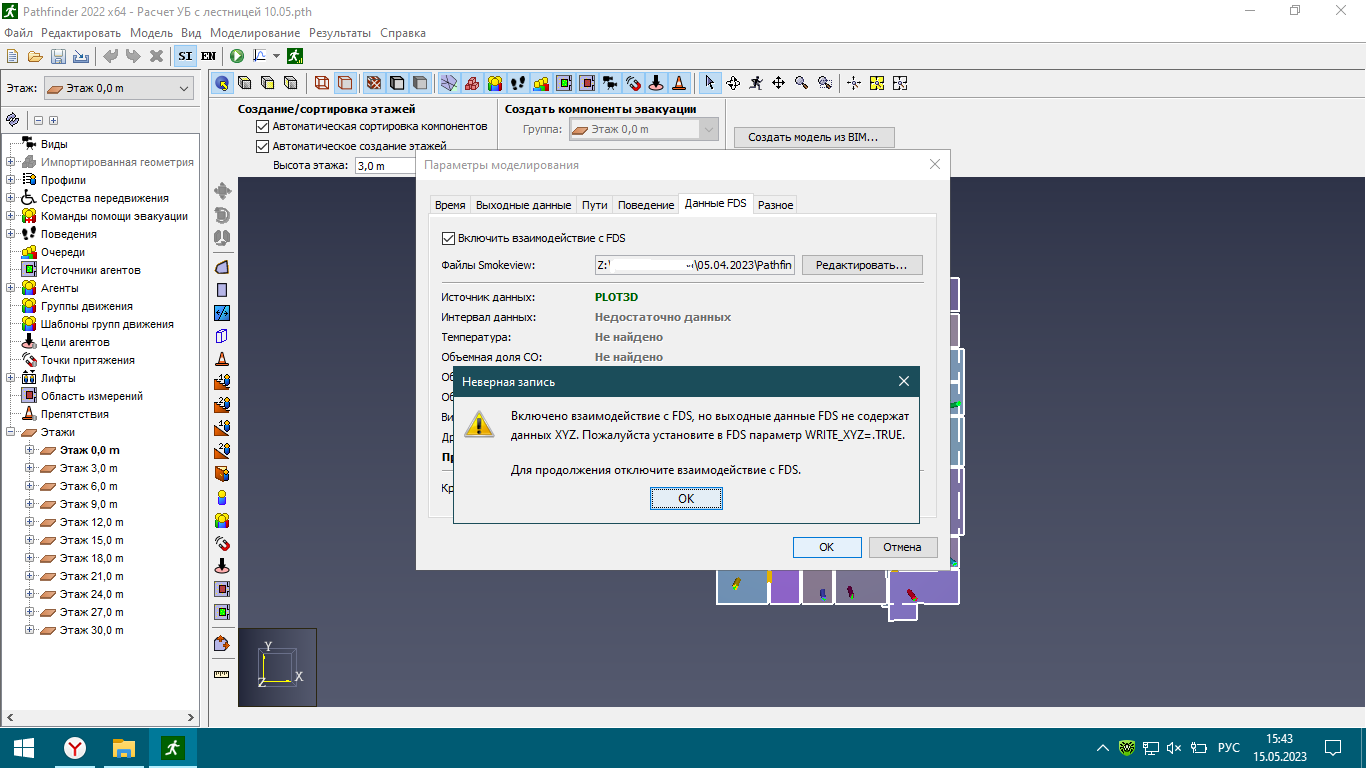The width and height of the screenshot is (1366, 768).
Task: Switch to the 'Поведение' tab
Action: click(646, 205)
